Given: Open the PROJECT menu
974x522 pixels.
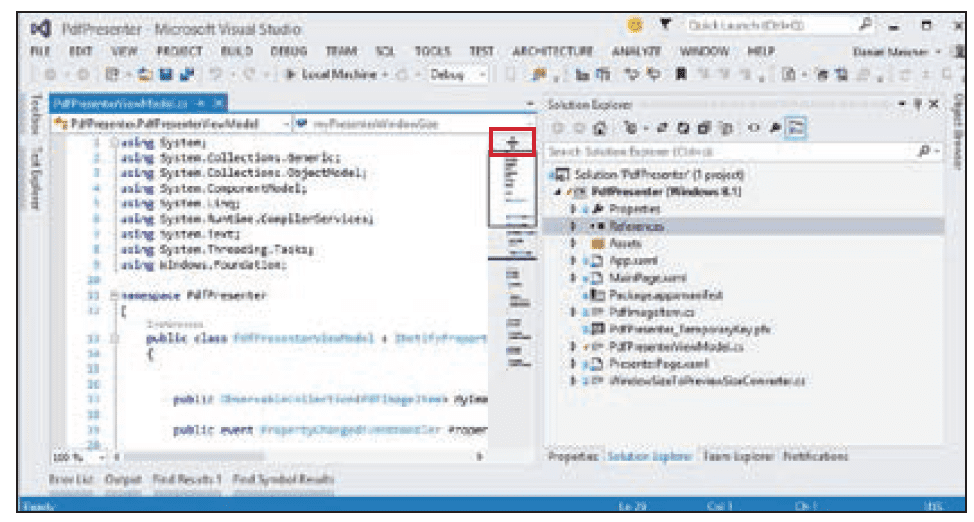Looking at the screenshot, I should coord(180,52).
